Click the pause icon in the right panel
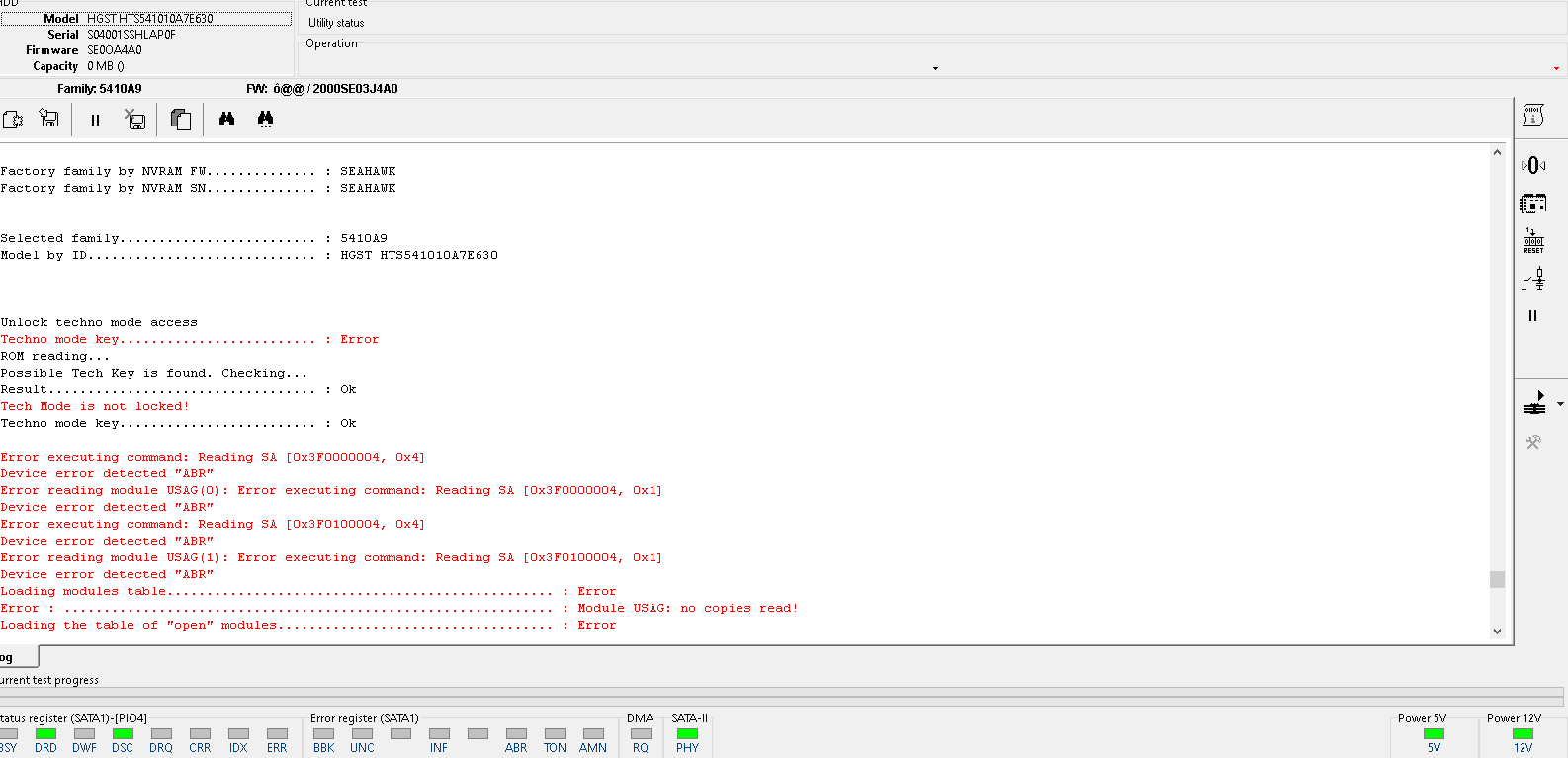The width and height of the screenshot is (1568, 758). 1533,316
